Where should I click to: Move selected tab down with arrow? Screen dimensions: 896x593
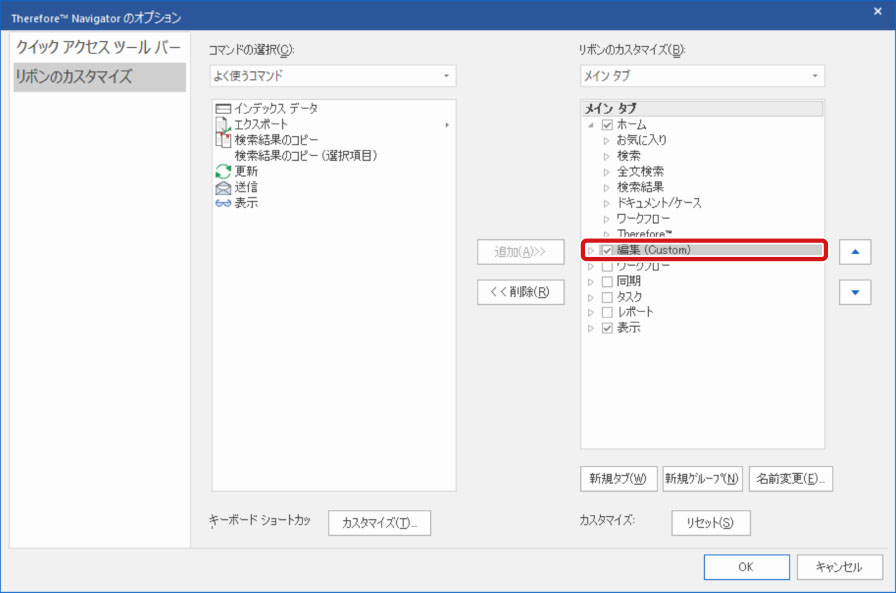[853, 292]
